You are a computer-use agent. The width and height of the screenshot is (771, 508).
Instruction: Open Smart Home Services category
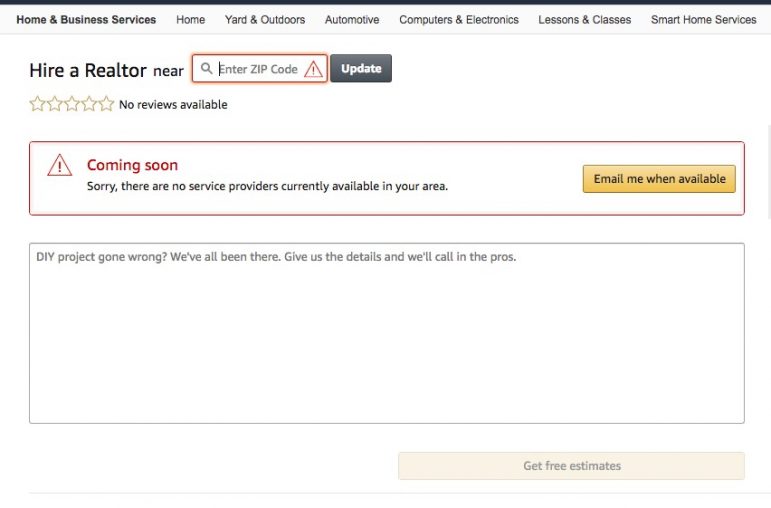(x=703, y=20)
